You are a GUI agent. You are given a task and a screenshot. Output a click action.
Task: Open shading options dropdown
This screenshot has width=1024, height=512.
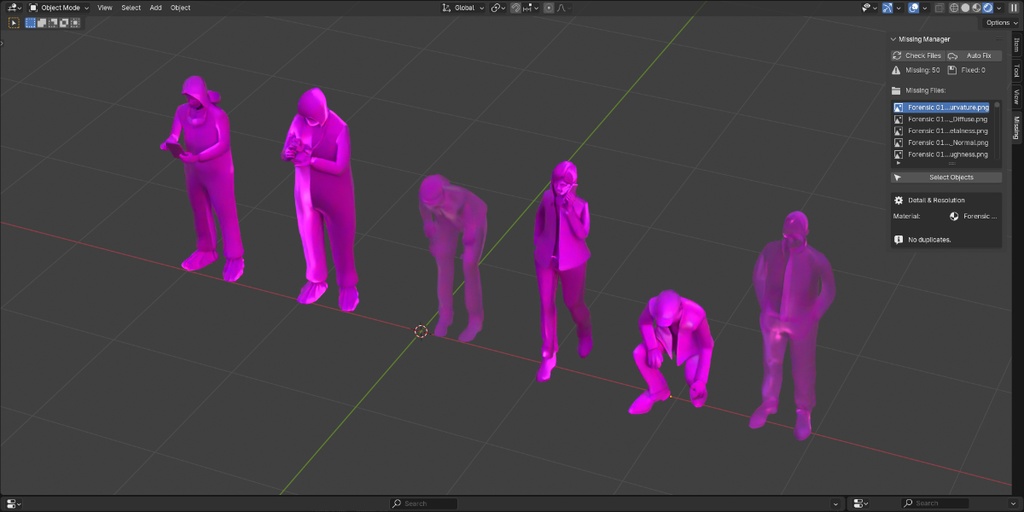pos(999,8)
